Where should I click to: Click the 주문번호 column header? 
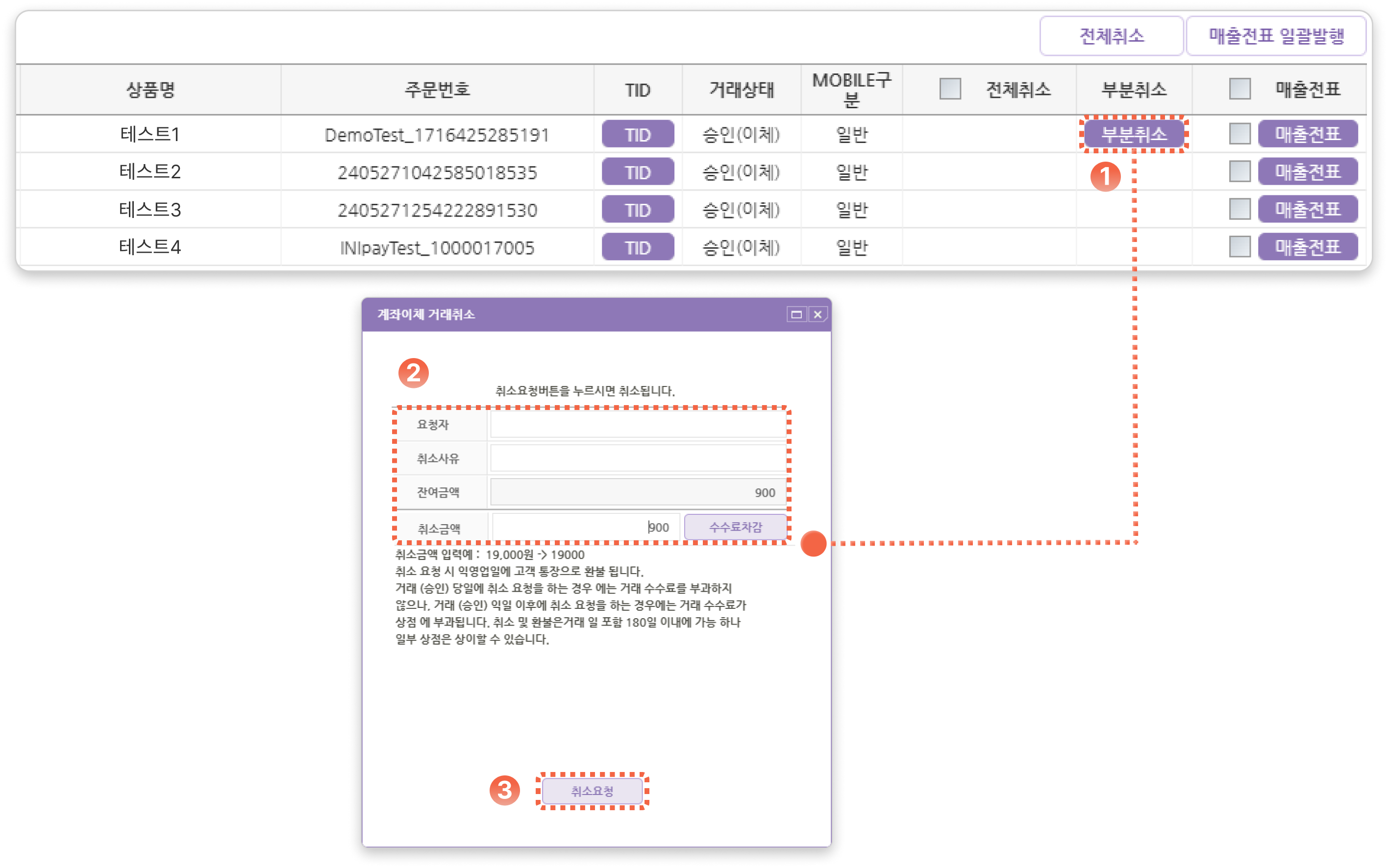point(437,90)
